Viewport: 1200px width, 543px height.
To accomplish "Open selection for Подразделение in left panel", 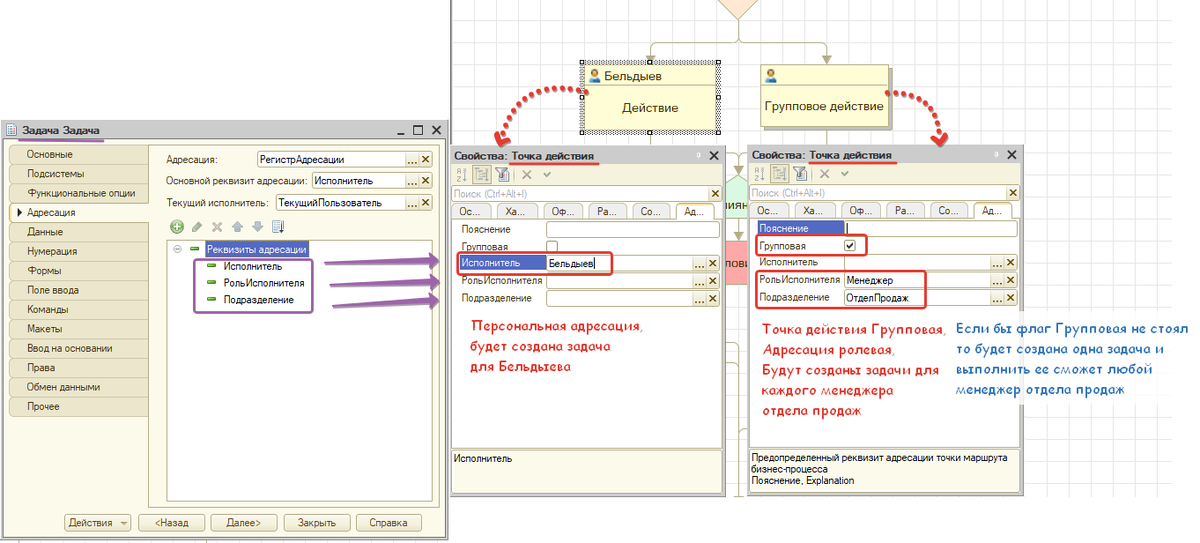I will 700,298.
